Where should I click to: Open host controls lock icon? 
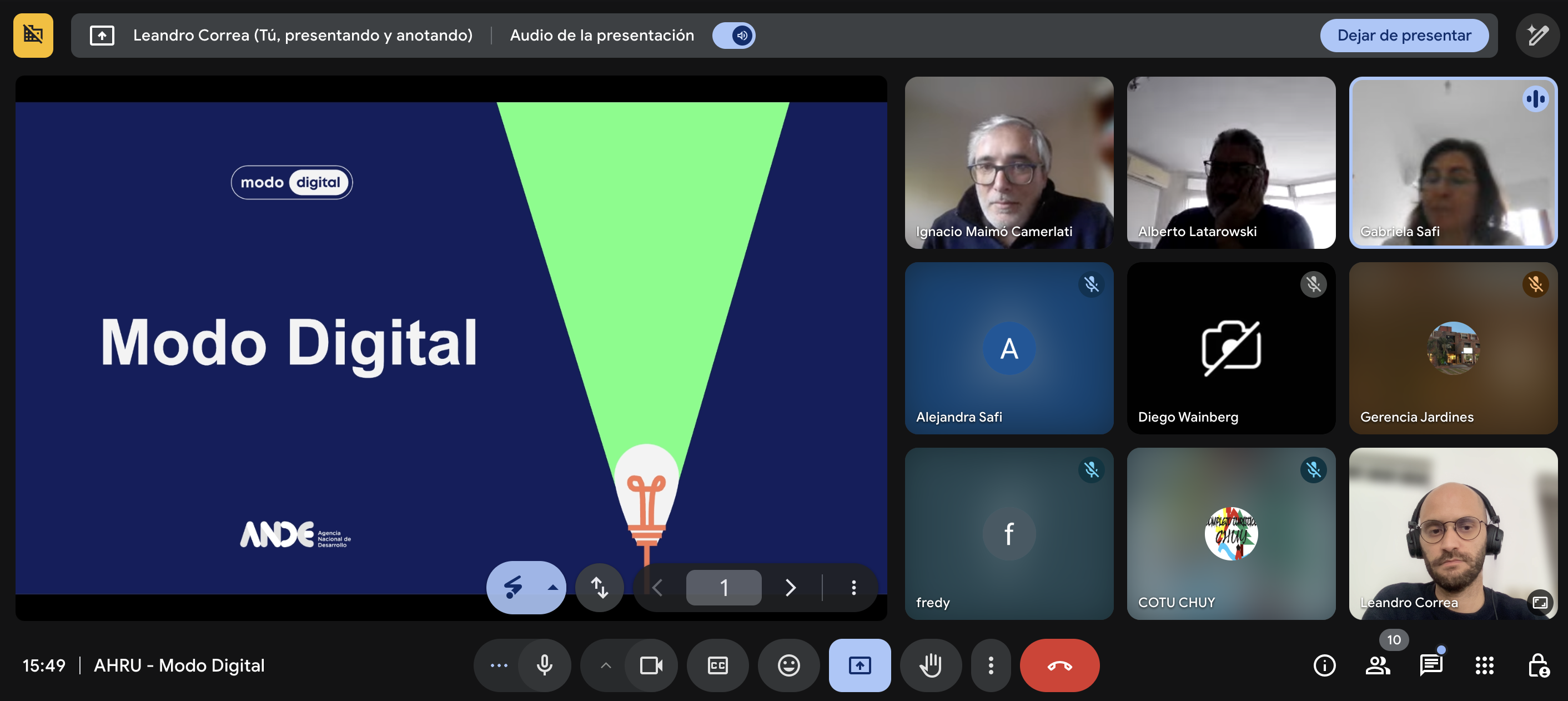coord(1538,665)
